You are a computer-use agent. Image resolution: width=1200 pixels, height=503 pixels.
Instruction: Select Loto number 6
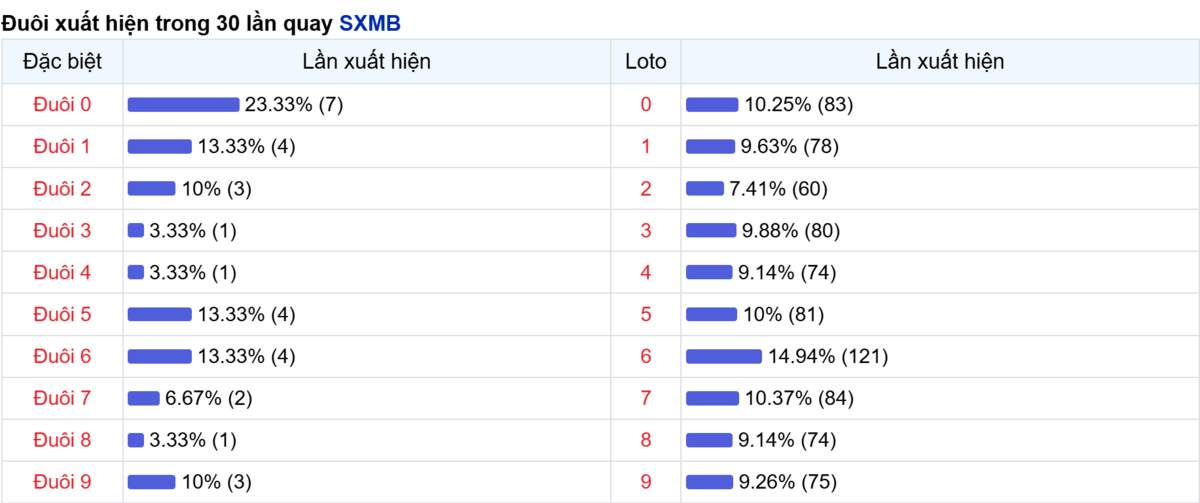(x=646, y=356)
